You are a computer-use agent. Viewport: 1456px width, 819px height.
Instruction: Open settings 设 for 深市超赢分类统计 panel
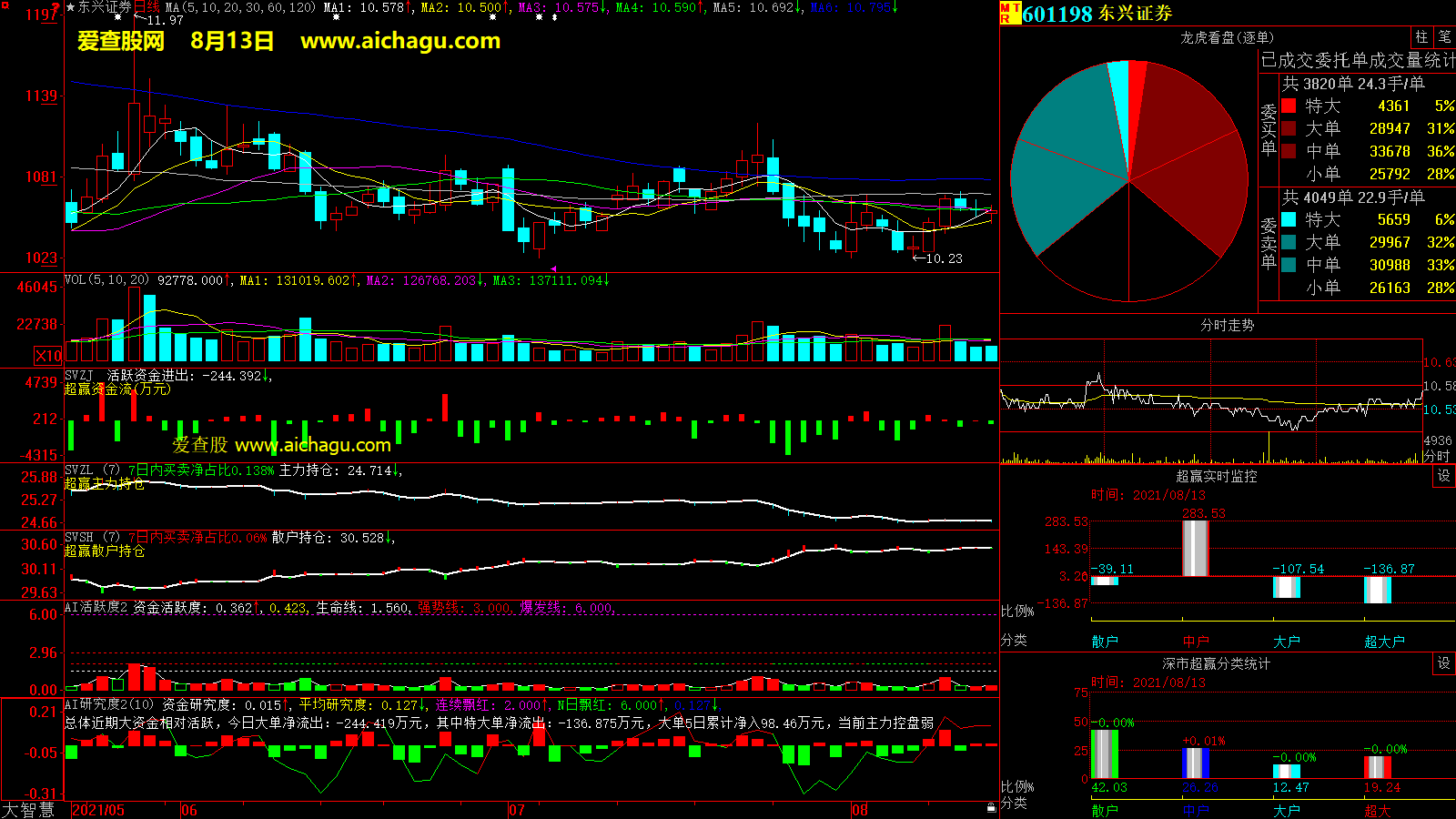coord(1443,663)
